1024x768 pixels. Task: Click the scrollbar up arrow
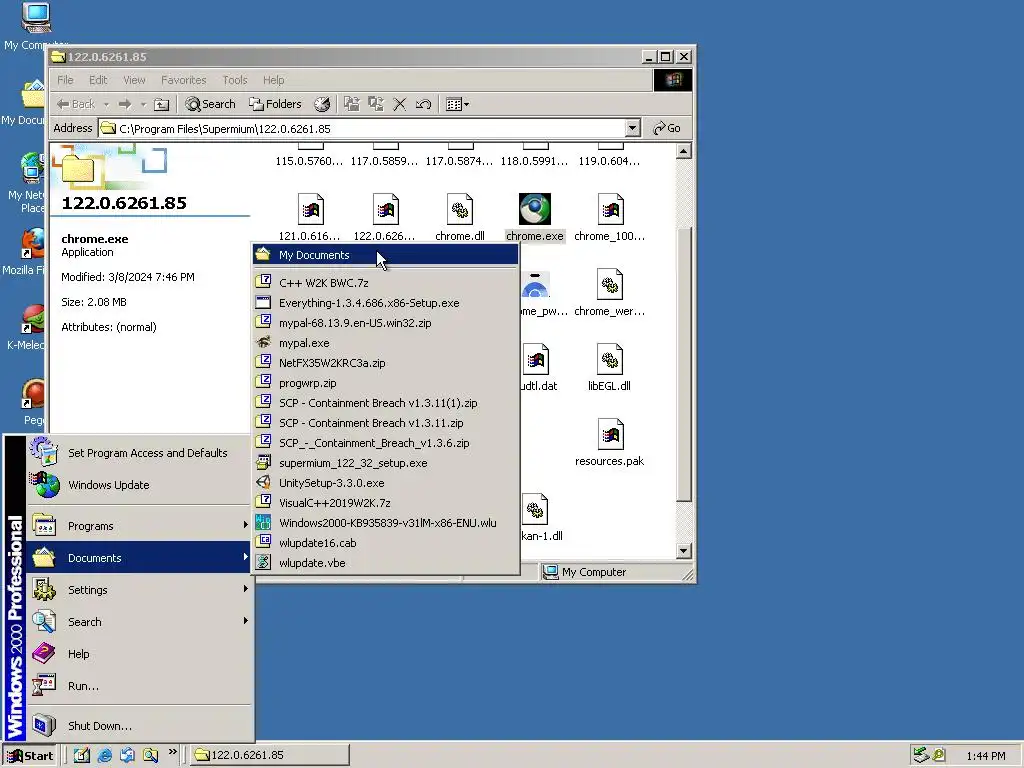[683, 152]
